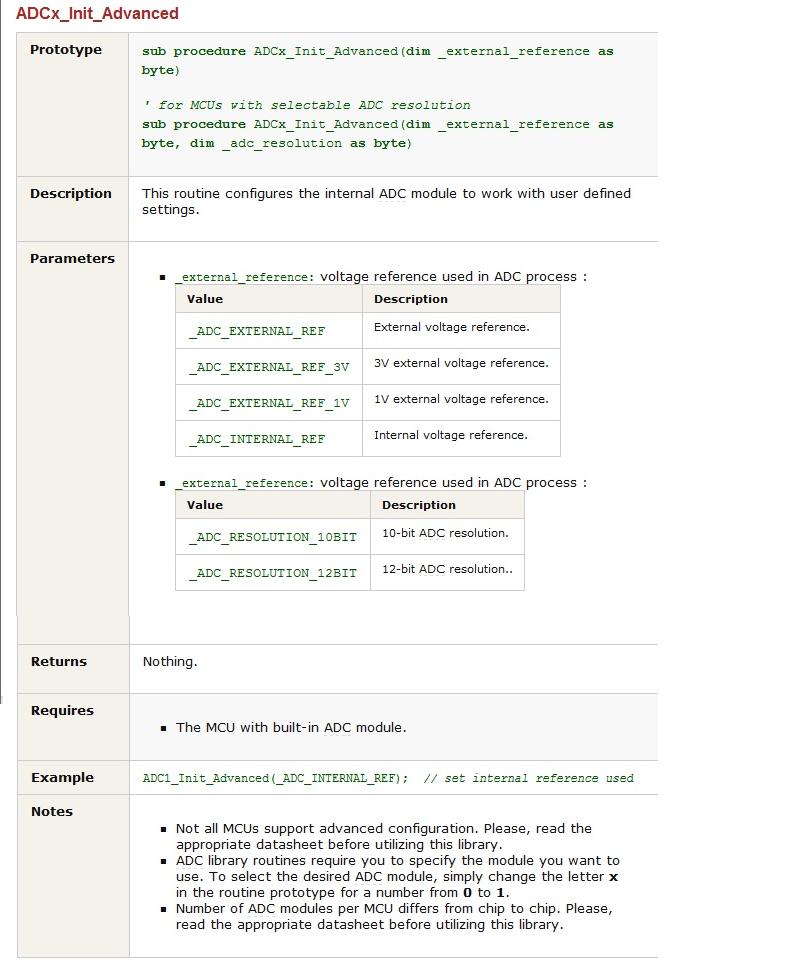The width and height of the screenshot is (785, 977).
Task: Click the _ADC_RESOLUTION_10BIT value
Action: pyautogui.click(x=273, y=537)
